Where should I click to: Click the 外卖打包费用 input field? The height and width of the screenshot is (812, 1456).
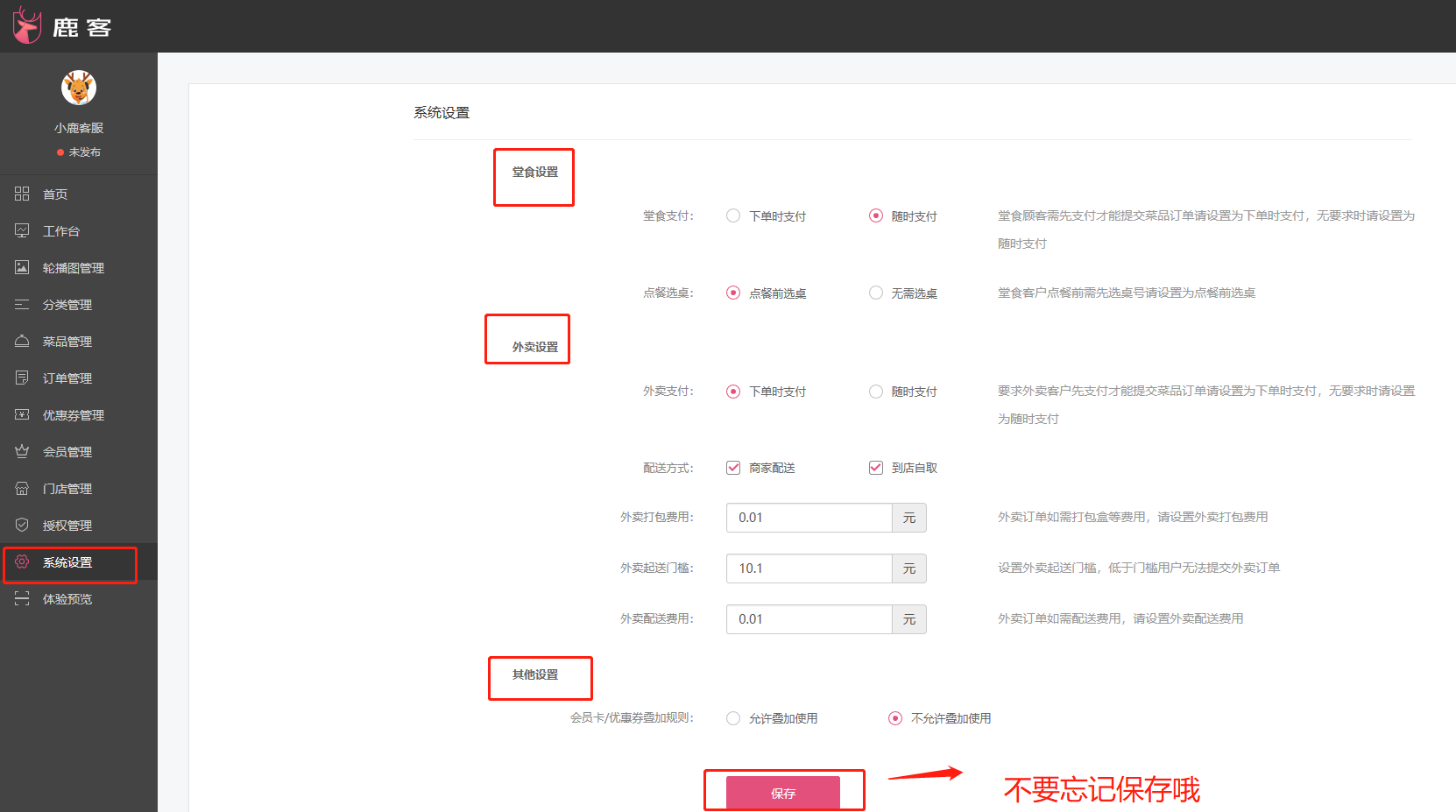(x=809, y=518)
